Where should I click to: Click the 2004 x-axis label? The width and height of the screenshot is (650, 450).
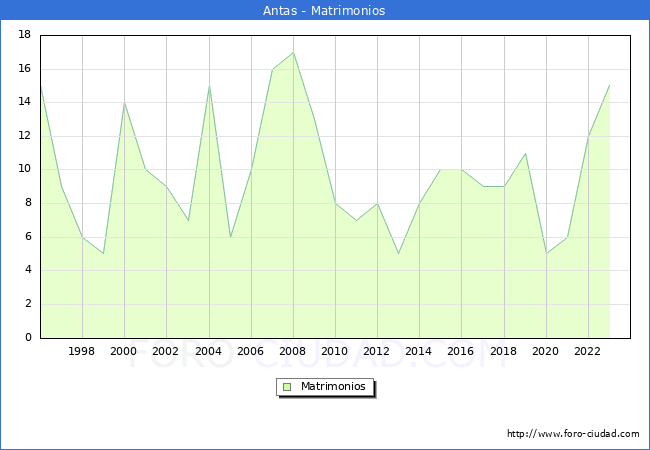208,351
